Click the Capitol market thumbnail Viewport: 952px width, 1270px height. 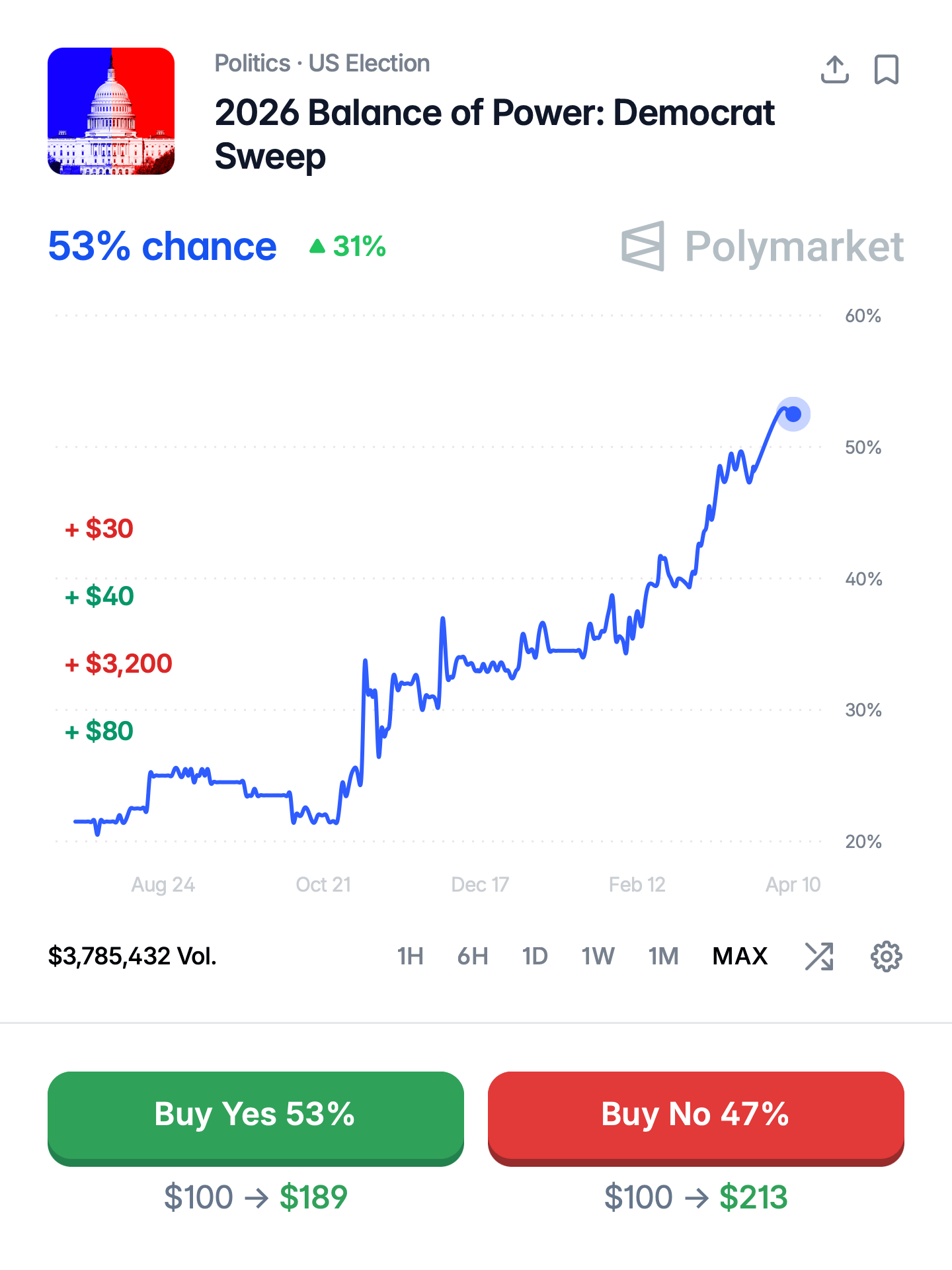tap(111, 111)
